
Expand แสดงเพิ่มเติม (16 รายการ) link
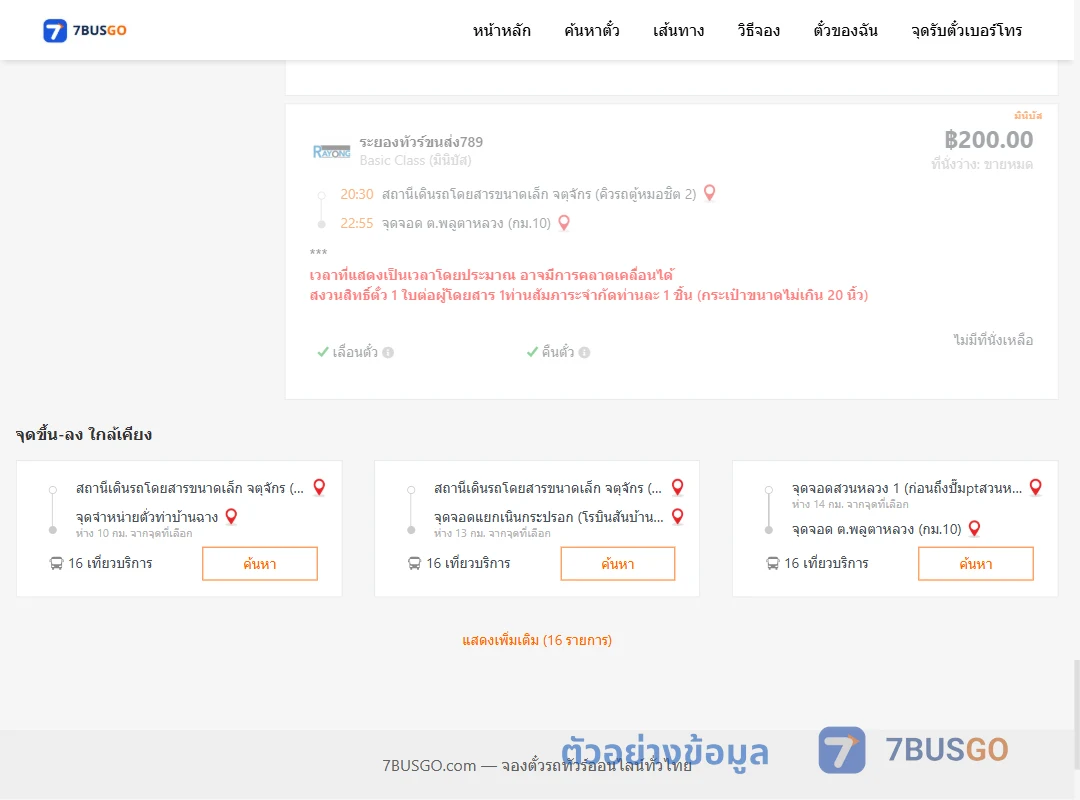coord(537,640)
